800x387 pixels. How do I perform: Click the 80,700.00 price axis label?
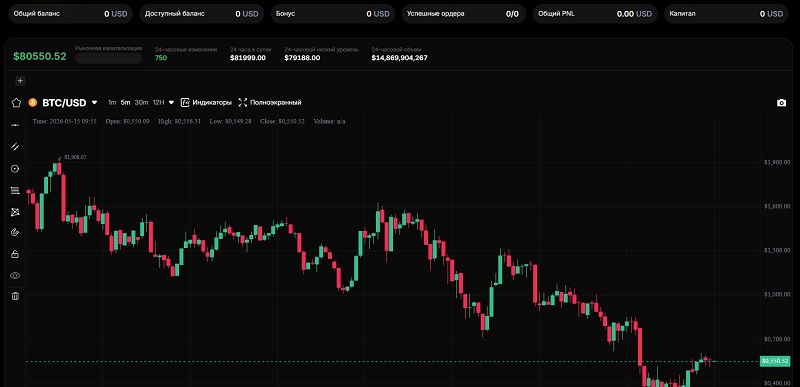tap(777, 339)
